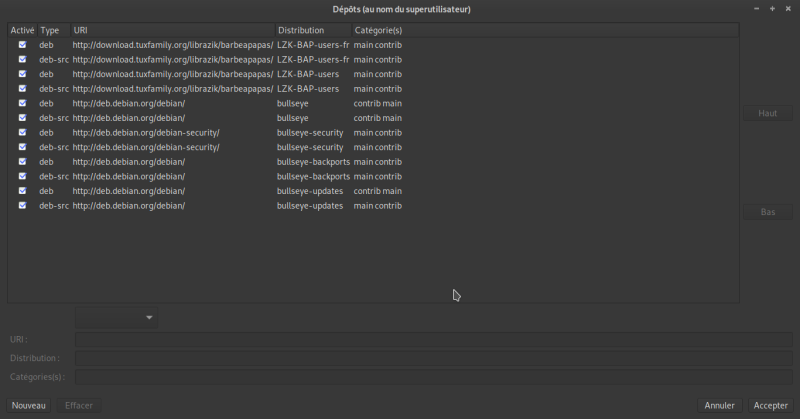Viewport: 800px width, 419px height.
Task: Select the debian URI in the deb bullseye row
Action: pos(129,103)
